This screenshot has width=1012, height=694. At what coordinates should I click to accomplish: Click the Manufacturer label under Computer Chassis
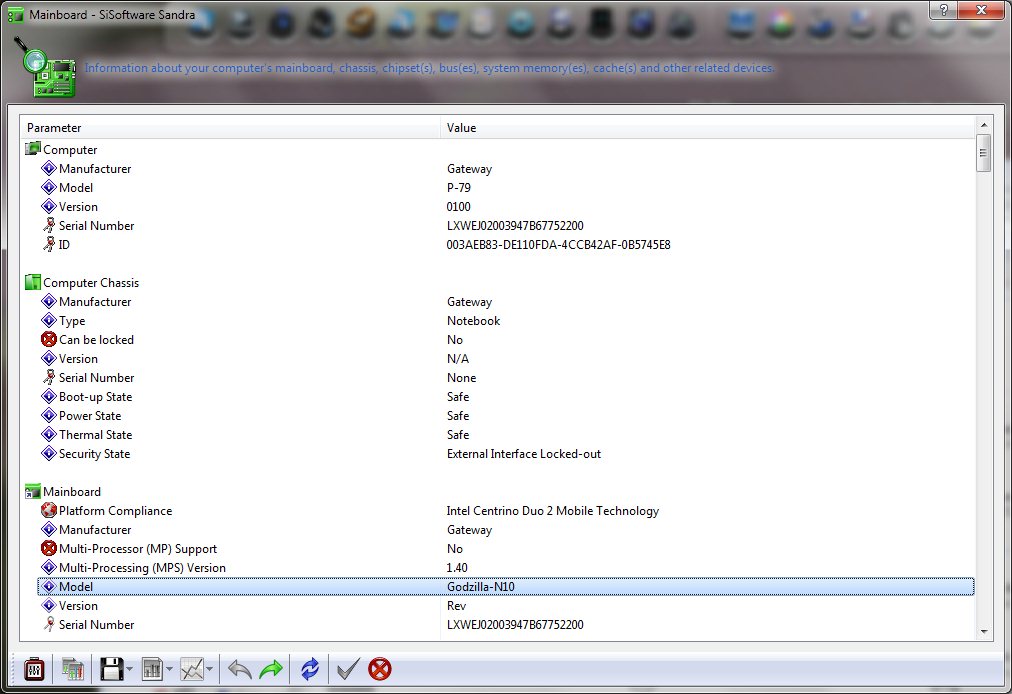[x=95, y=301]
